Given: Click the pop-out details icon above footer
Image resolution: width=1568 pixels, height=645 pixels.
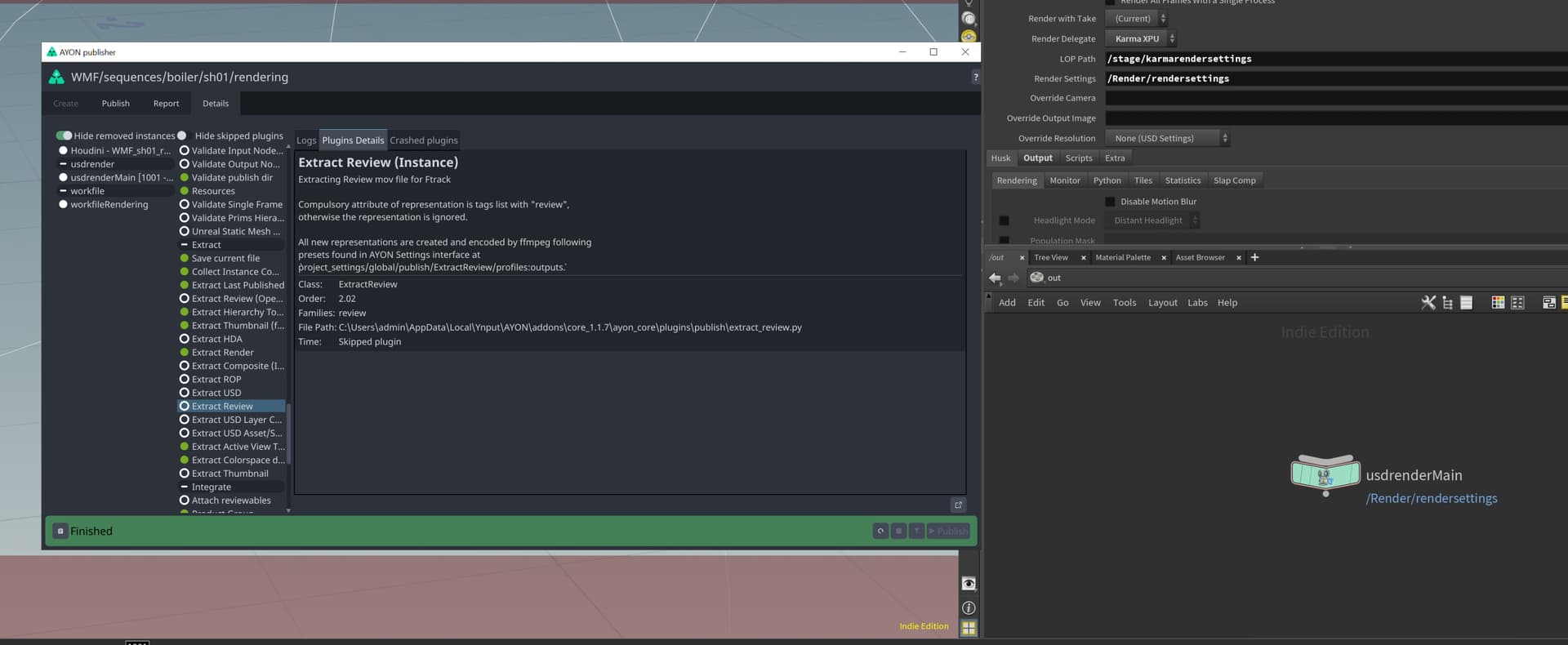Looking at the screenshot, I should click(959, 505).
